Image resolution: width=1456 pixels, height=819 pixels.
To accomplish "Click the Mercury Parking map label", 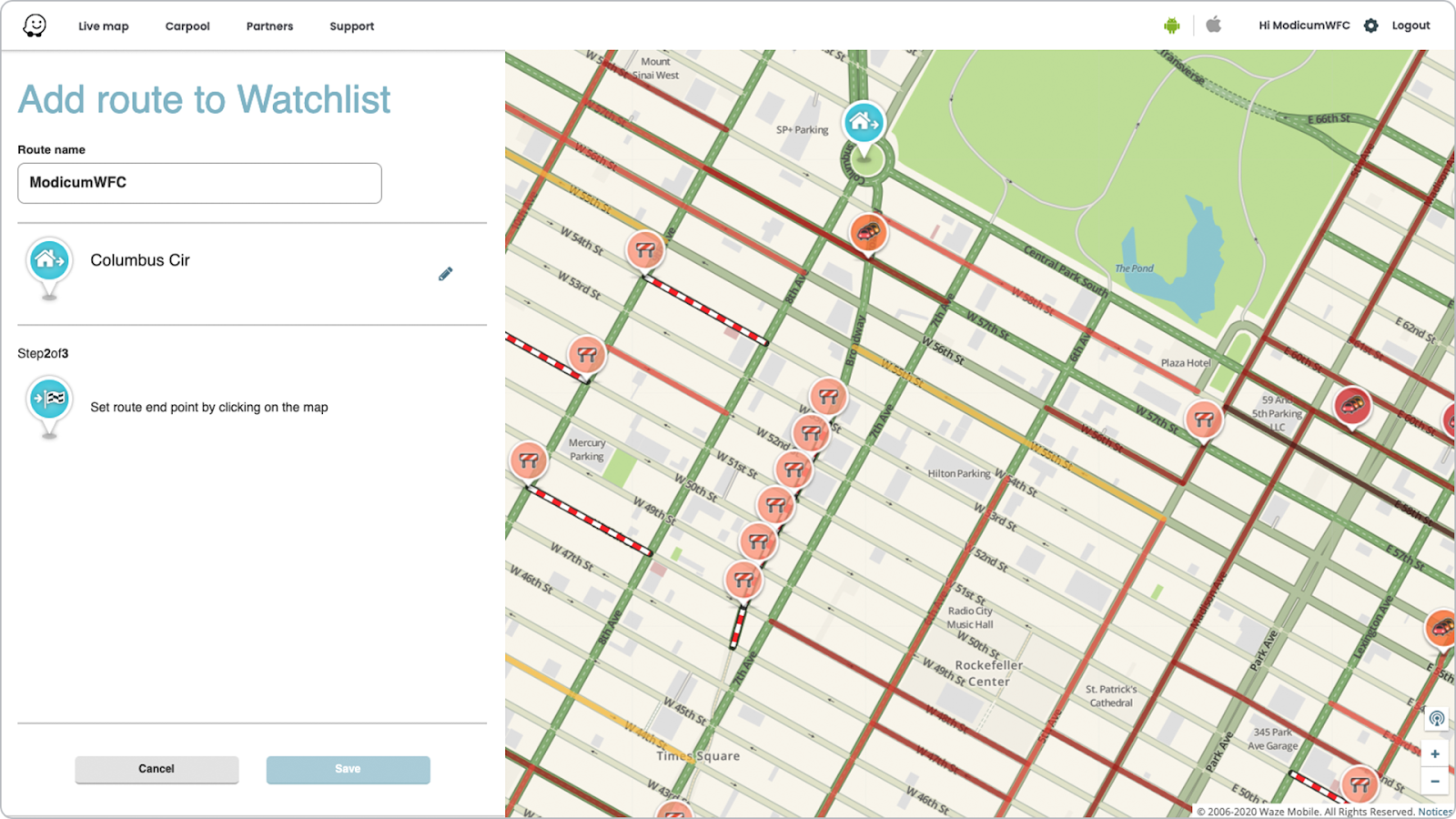I will [x=587, y=450].
